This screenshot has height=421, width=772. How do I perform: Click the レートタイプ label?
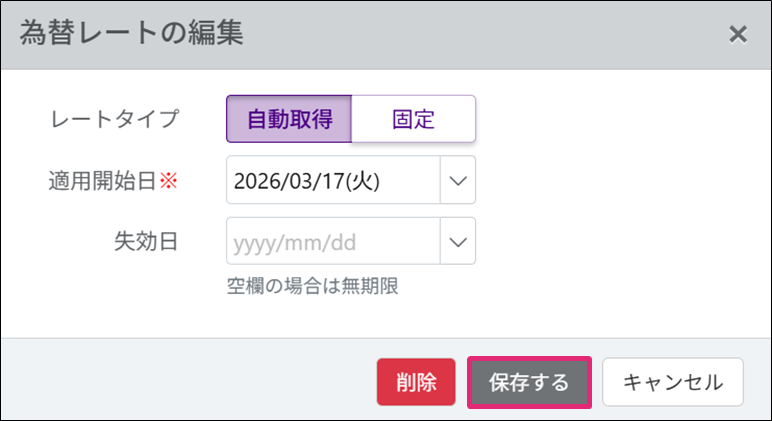coord(114,119)
